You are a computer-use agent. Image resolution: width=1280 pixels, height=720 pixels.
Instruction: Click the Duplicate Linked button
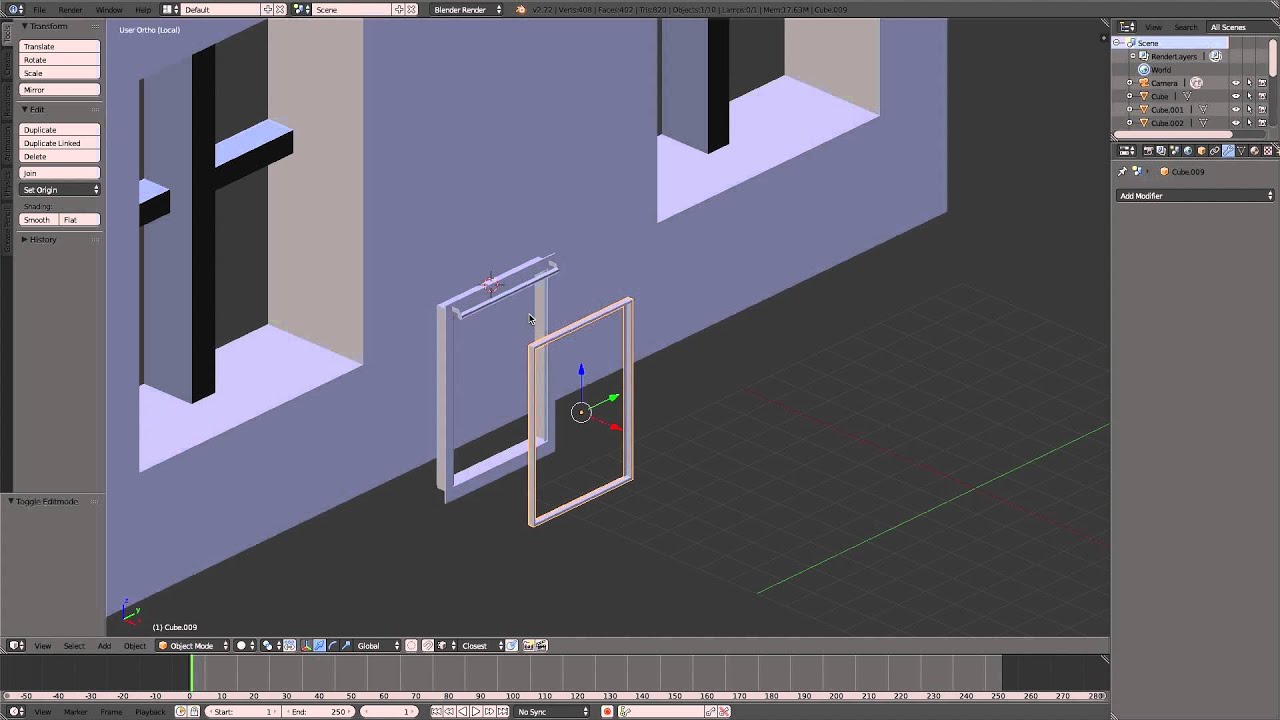[60, 143]
